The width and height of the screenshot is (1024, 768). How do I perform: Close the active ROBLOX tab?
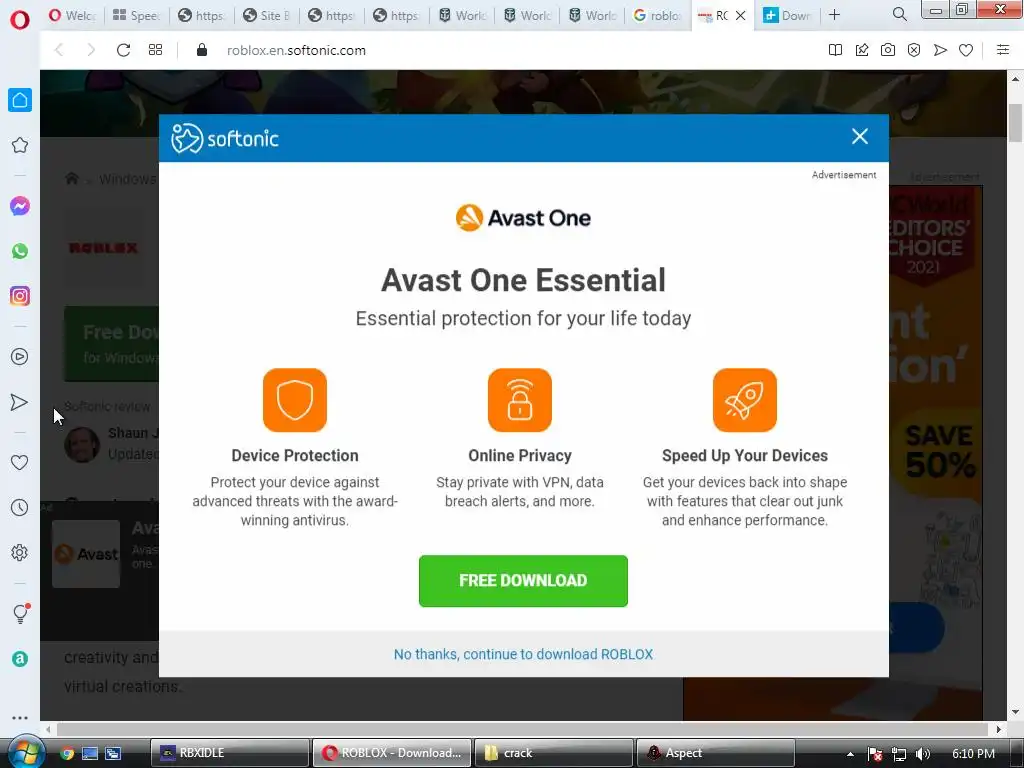[x=741, y=15]
